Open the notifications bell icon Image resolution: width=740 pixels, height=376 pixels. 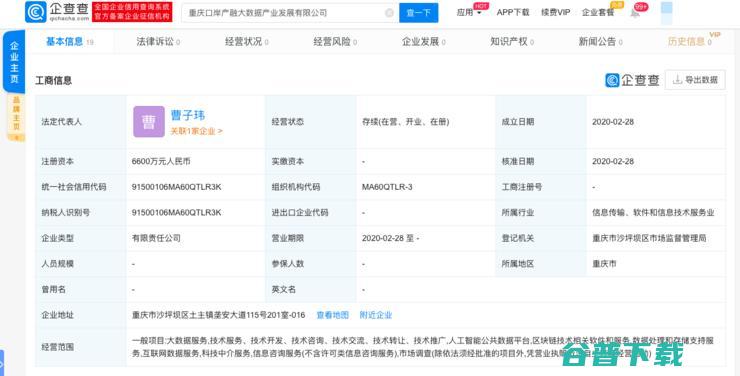coord(635,13)
